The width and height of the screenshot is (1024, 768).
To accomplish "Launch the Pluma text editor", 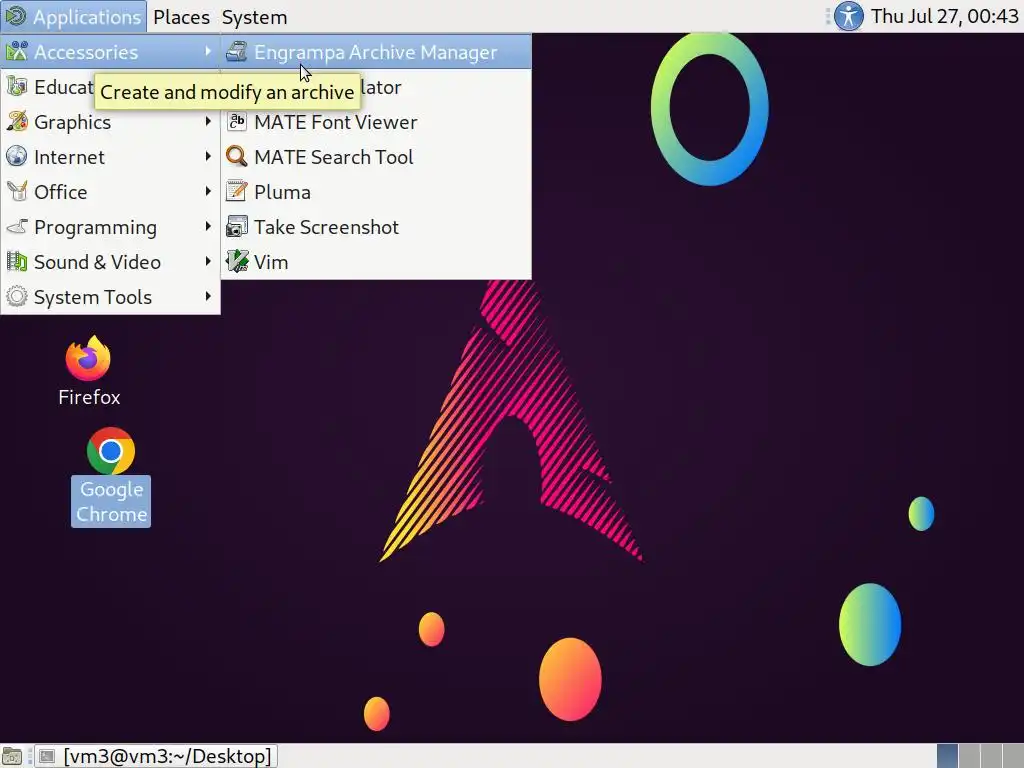I will [x=376, y=192].
